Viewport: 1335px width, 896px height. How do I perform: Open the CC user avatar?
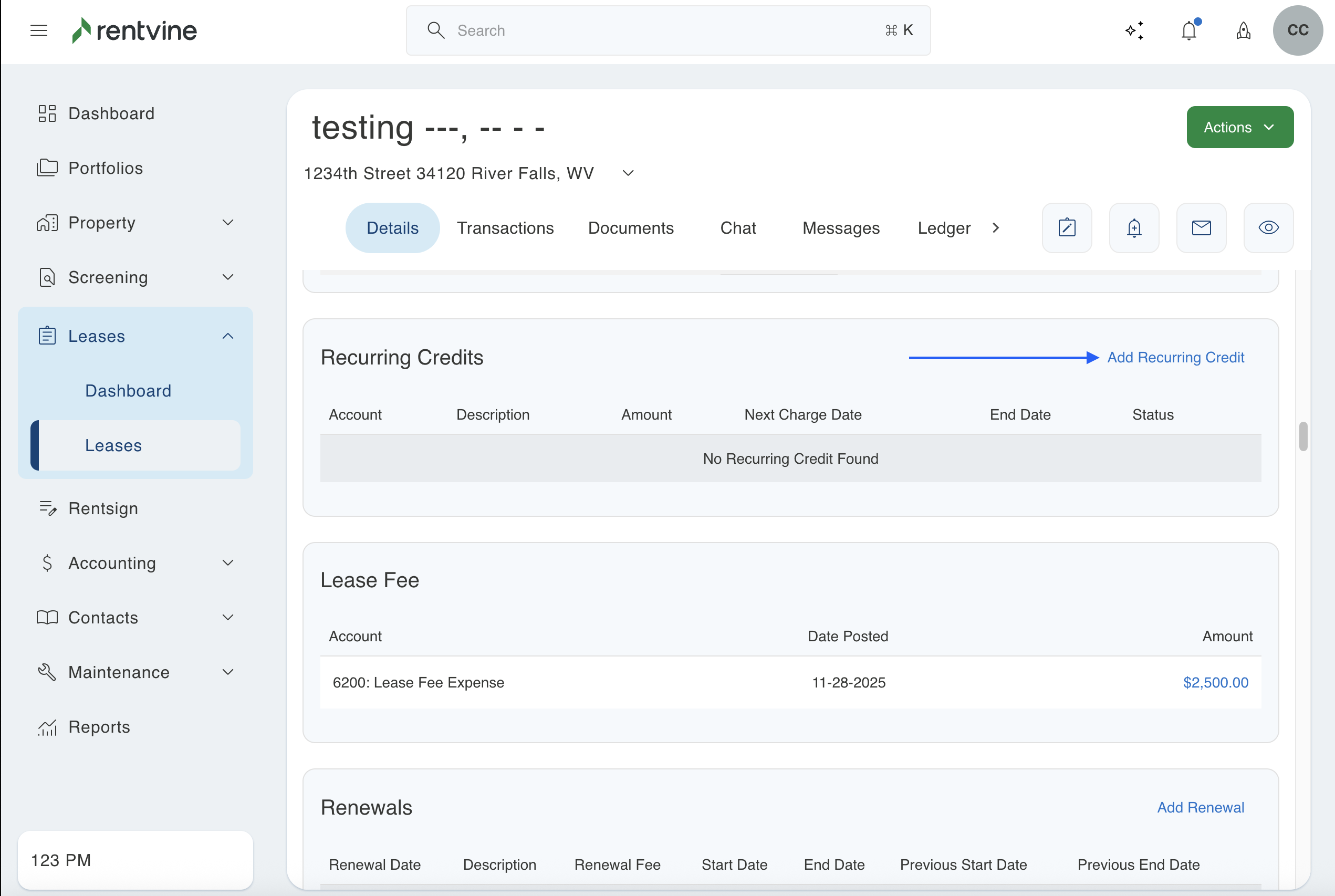[x=1297, y=30]
